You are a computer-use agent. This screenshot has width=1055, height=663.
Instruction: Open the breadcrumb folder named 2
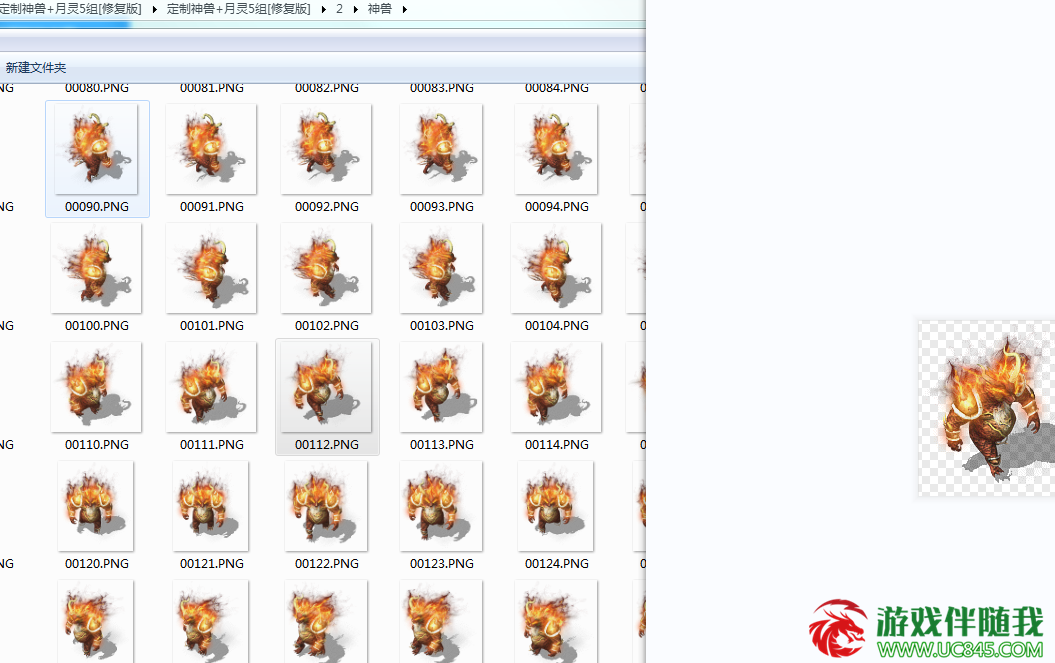click(340, 9)
